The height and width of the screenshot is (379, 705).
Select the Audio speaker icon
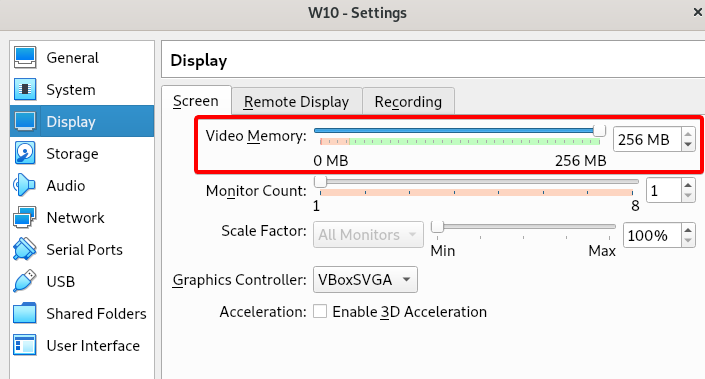pos(25,185)
